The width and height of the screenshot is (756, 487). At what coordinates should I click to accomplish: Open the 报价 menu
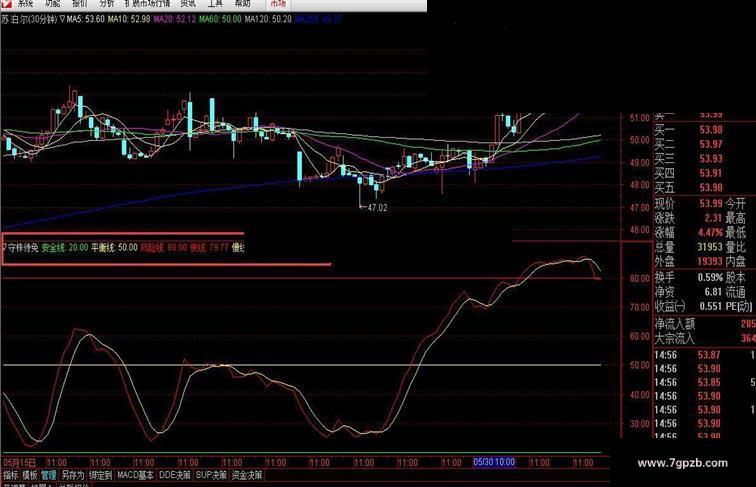tap(80, 4)
